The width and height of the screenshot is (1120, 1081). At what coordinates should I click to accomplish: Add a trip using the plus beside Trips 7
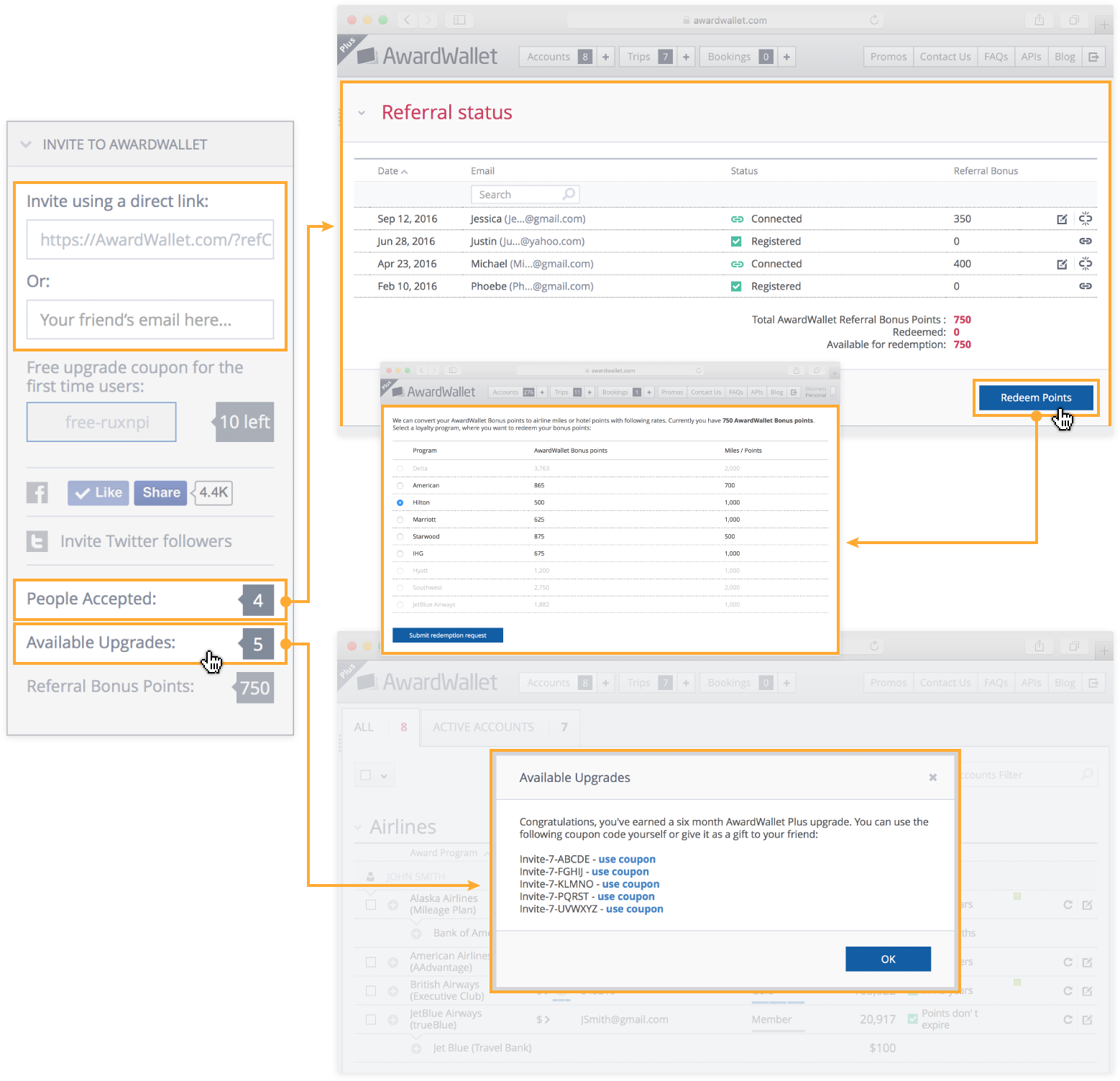(x=686, y=57)
